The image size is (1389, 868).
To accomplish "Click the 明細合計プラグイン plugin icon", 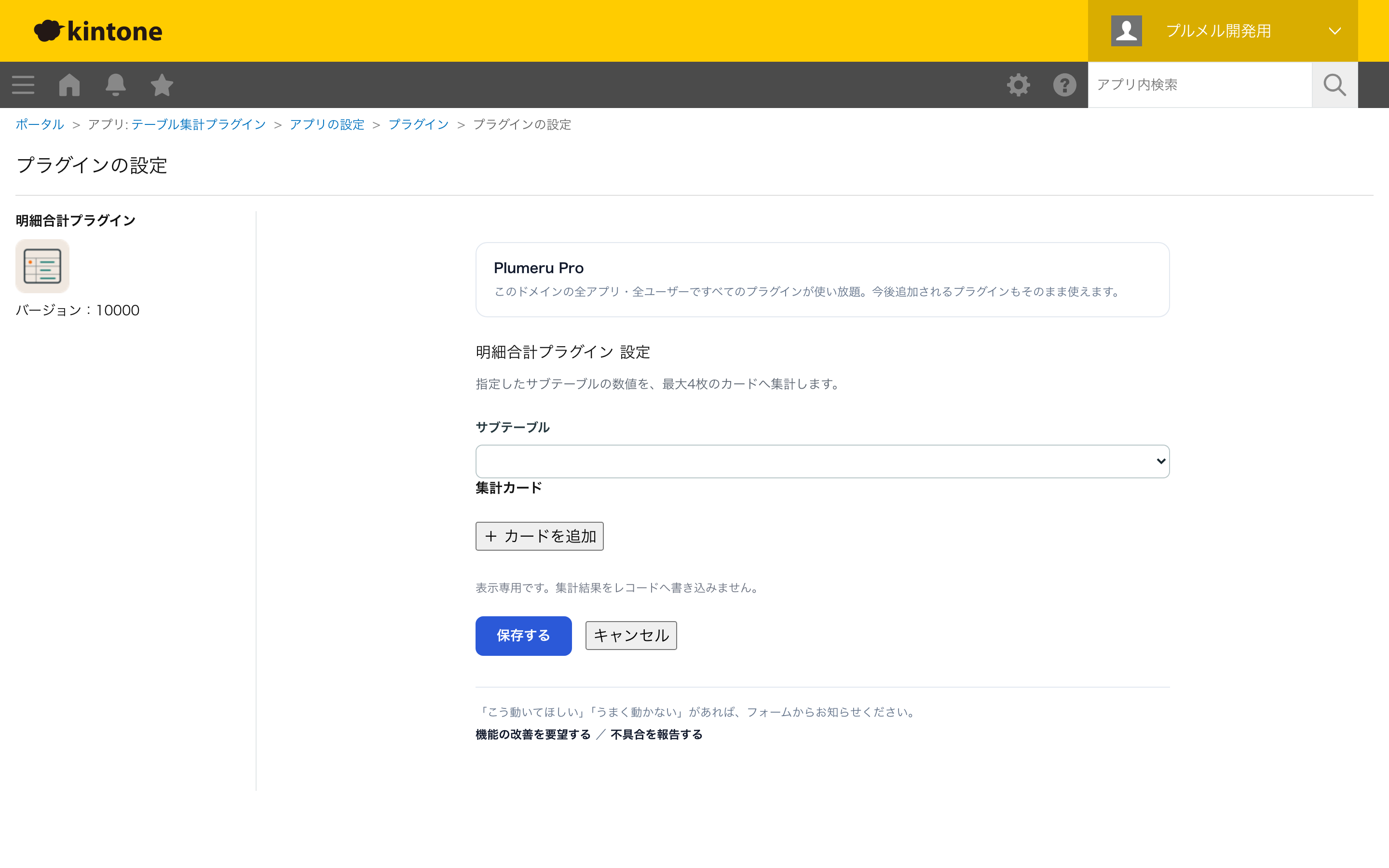I will coord(42,266).
